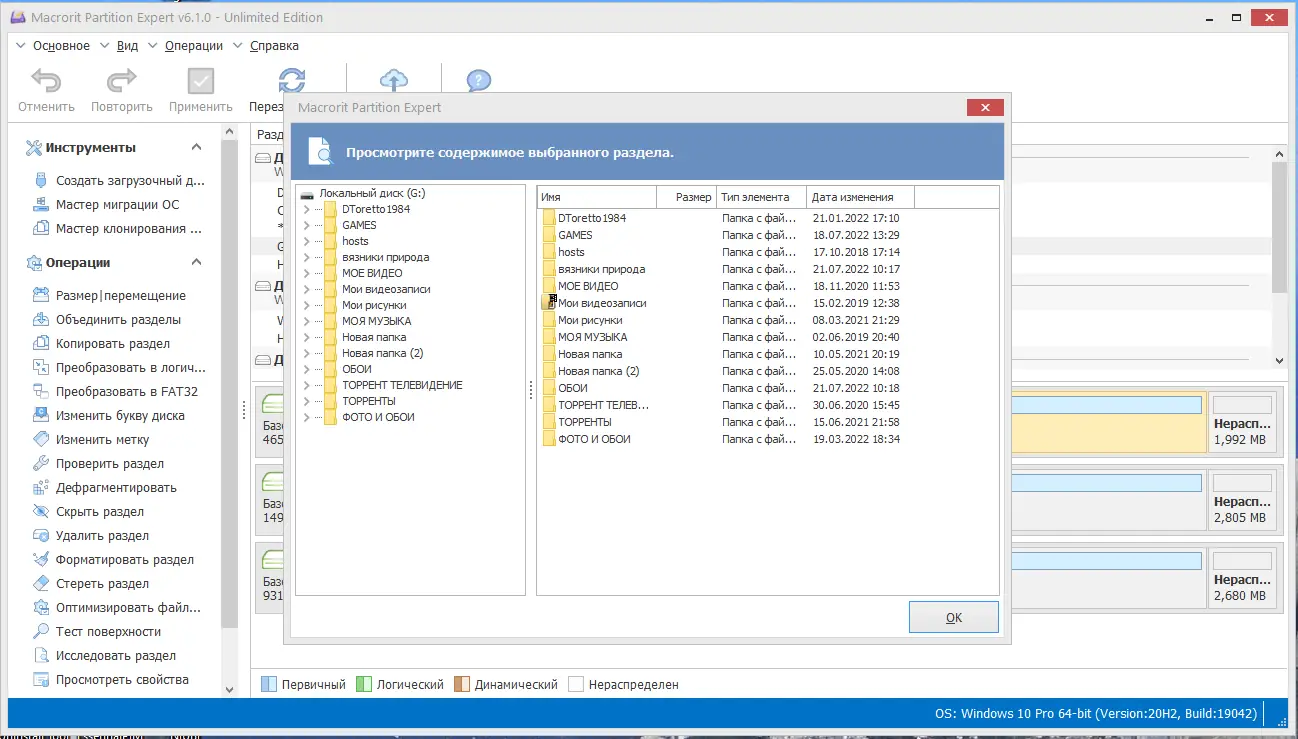Launch Мастер клонирования wizard
Image resolution: width=1298 pixels, height=739 pixels.
(128, 229)
